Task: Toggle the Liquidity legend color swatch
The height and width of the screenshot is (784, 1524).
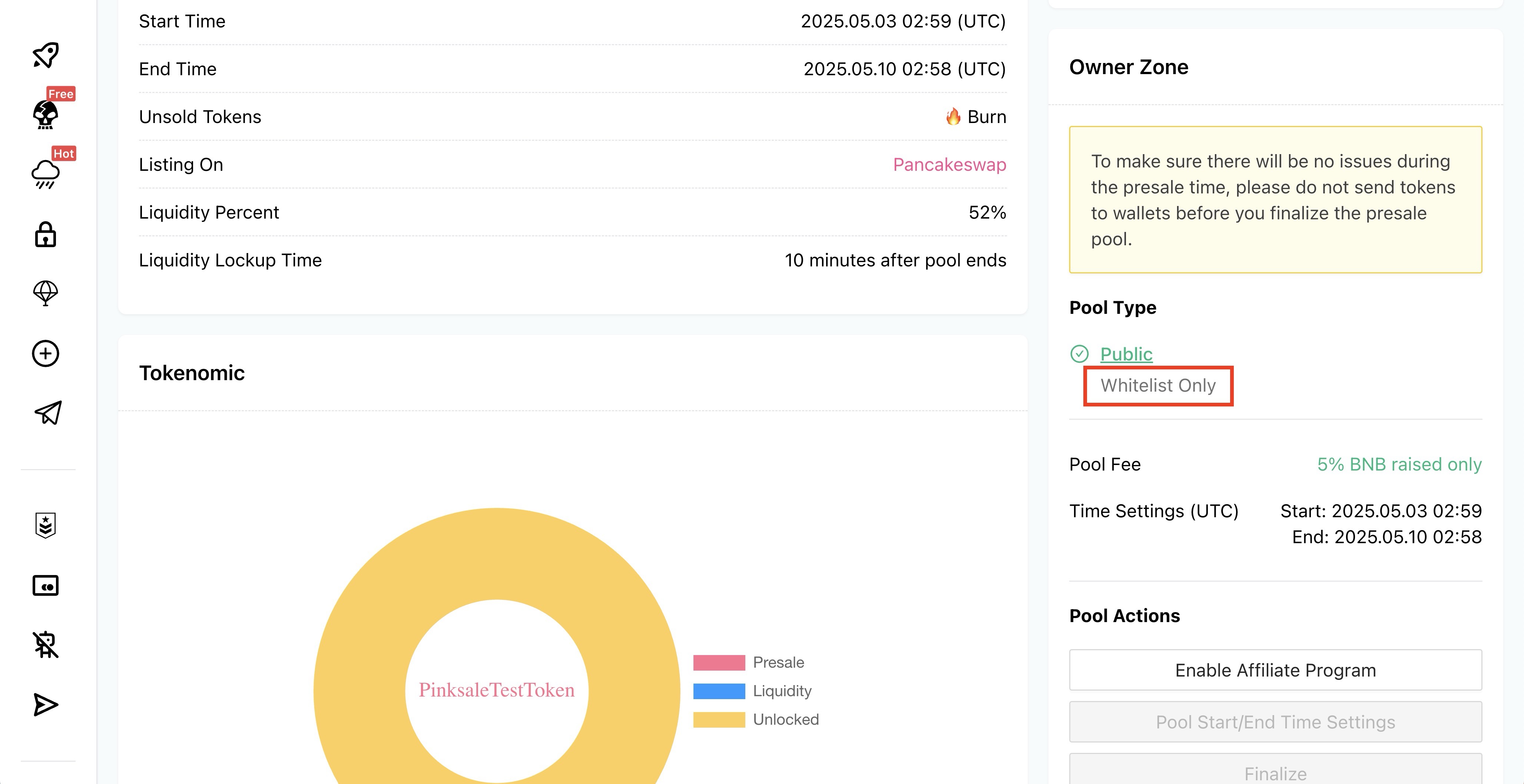Action: (719, 691)
